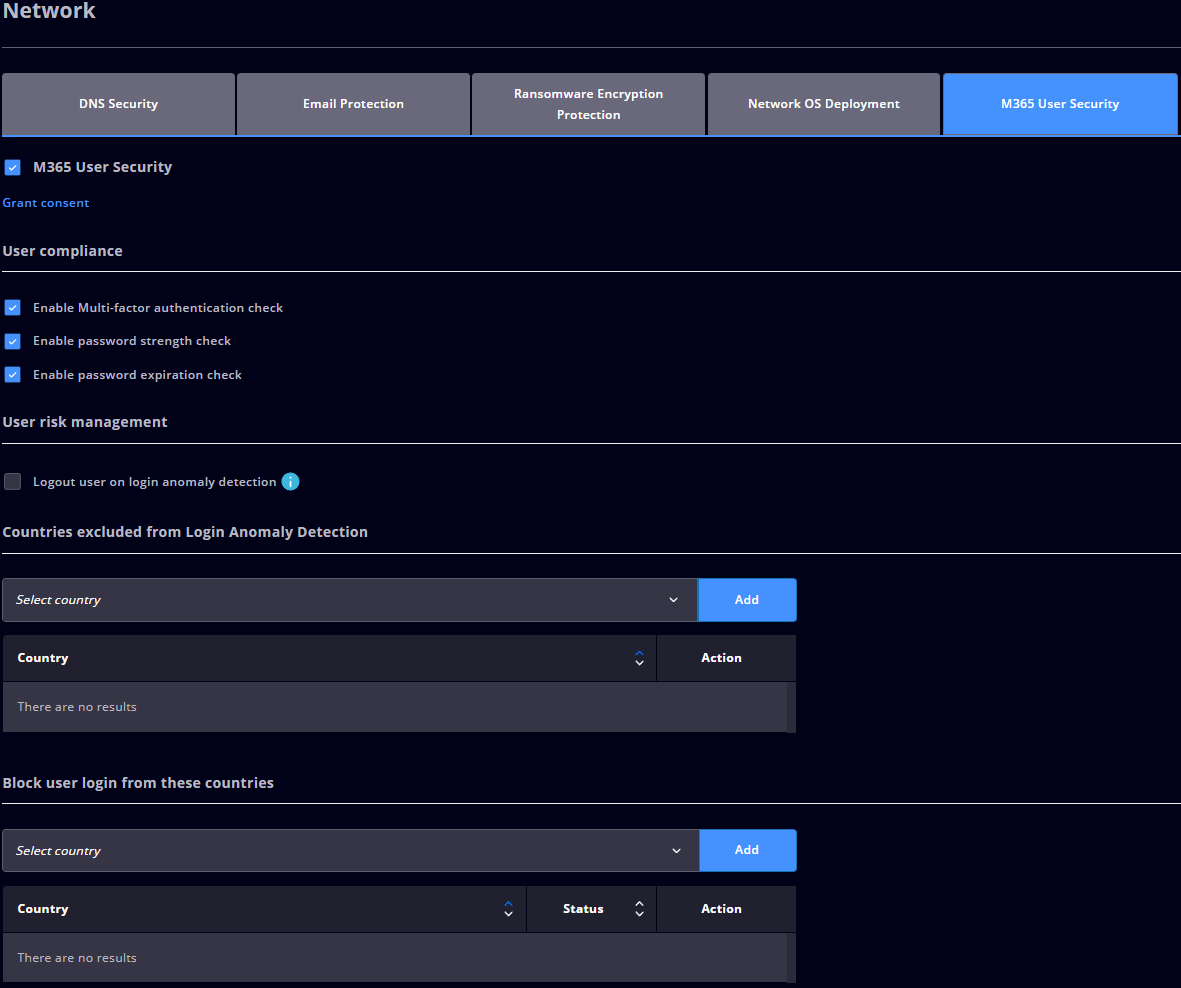1181x988 pixels.
Task: Open Ransomware Encryption Protection tab
Action: click(588, 104)
